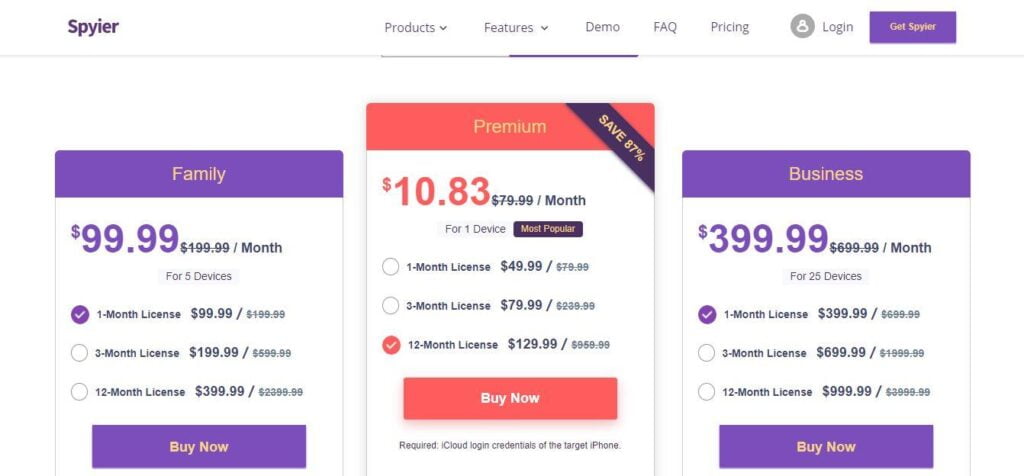The height and width of the screenshot is (476, 1024).
Task: Select Premium 3-Month License radio button
Action: click(391, 306)
